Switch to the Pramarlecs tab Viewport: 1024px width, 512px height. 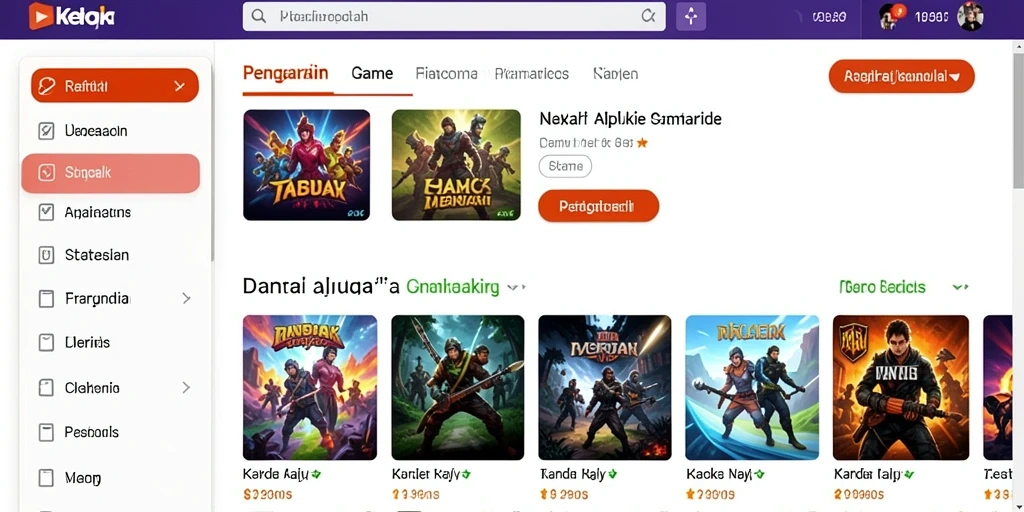(532, 74)
